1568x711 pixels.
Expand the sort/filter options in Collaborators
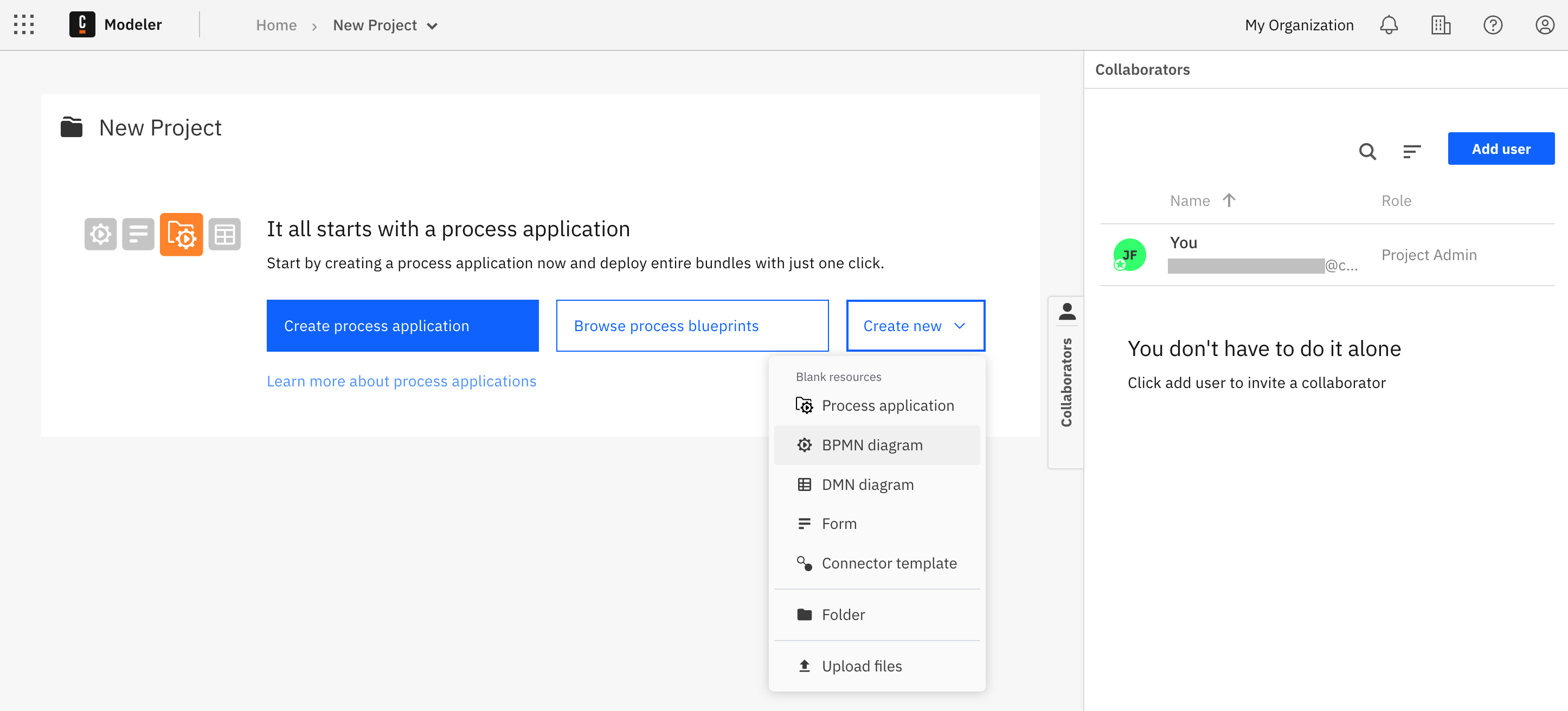pos(1411,151)
